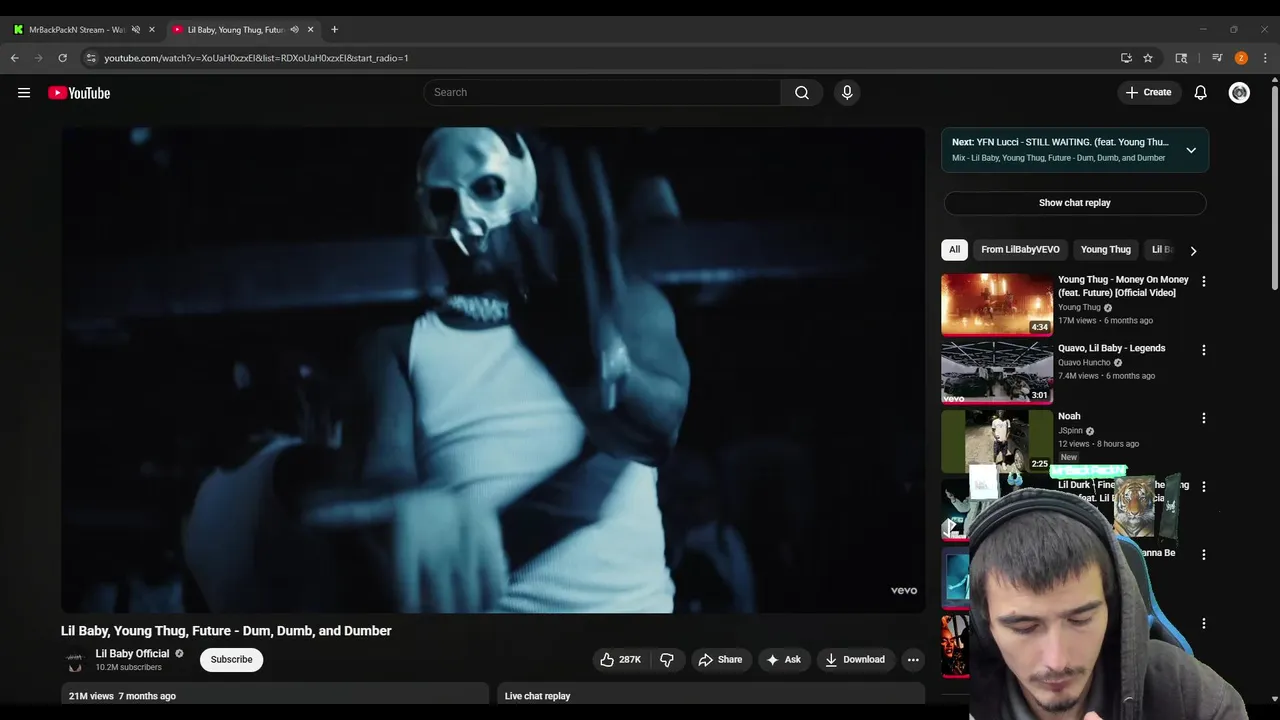Open the Create dropdown

tap(1148, 92)
